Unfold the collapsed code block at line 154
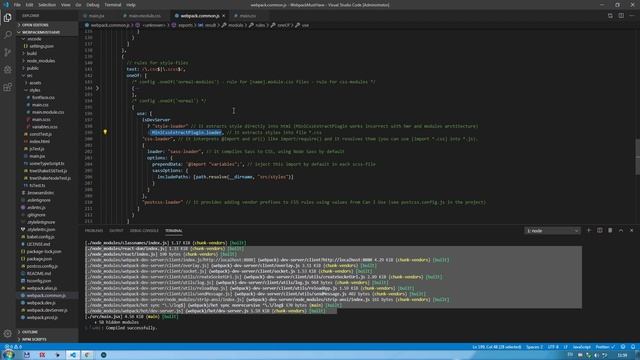This screenshot has width=640, height=360. [97, 88]
